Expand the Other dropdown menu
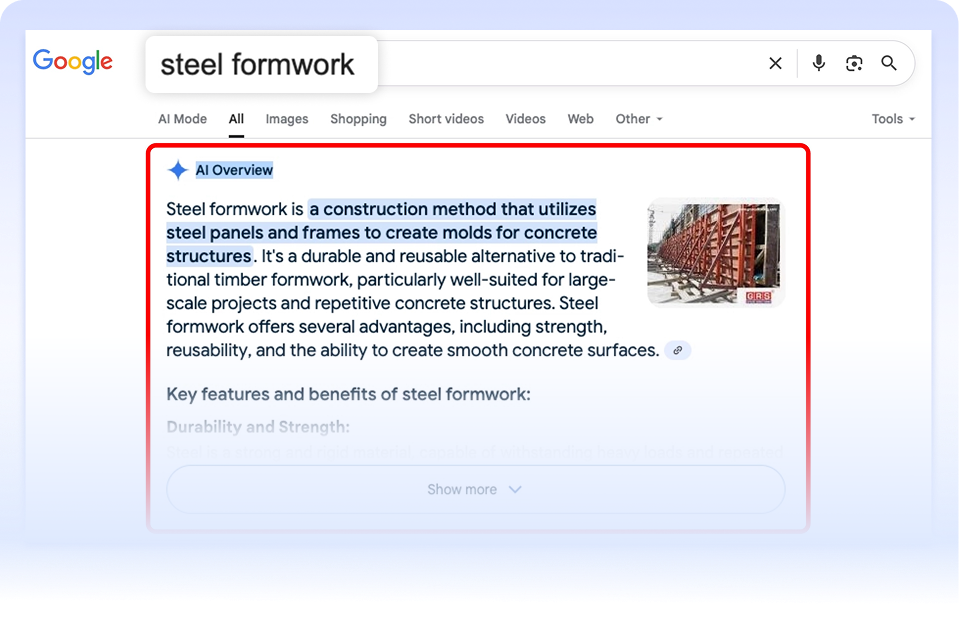The width and height of the screenshot is (959, 635). (x=639, y=119)
